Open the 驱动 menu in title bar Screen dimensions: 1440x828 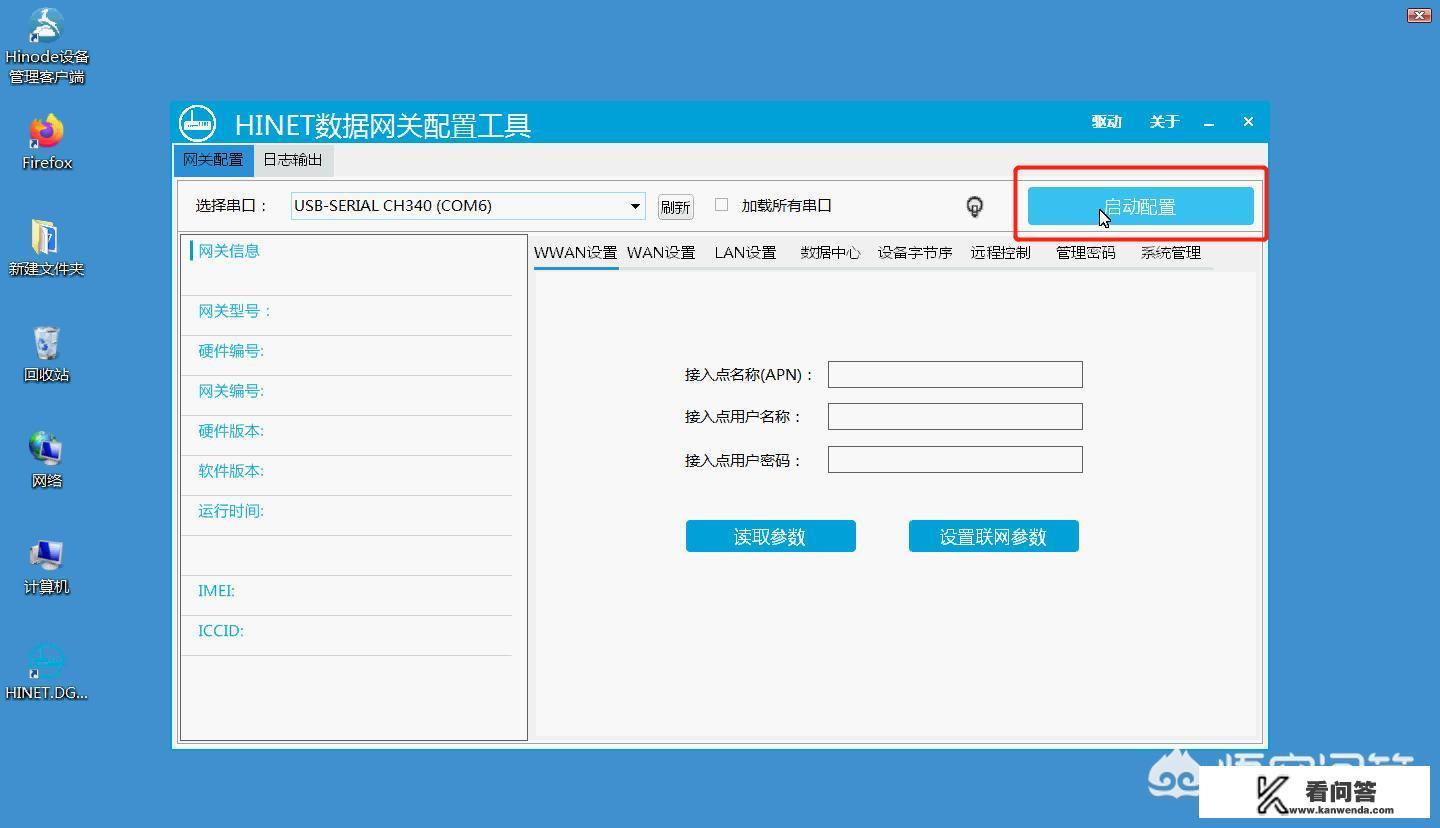tap(1106, 122)
